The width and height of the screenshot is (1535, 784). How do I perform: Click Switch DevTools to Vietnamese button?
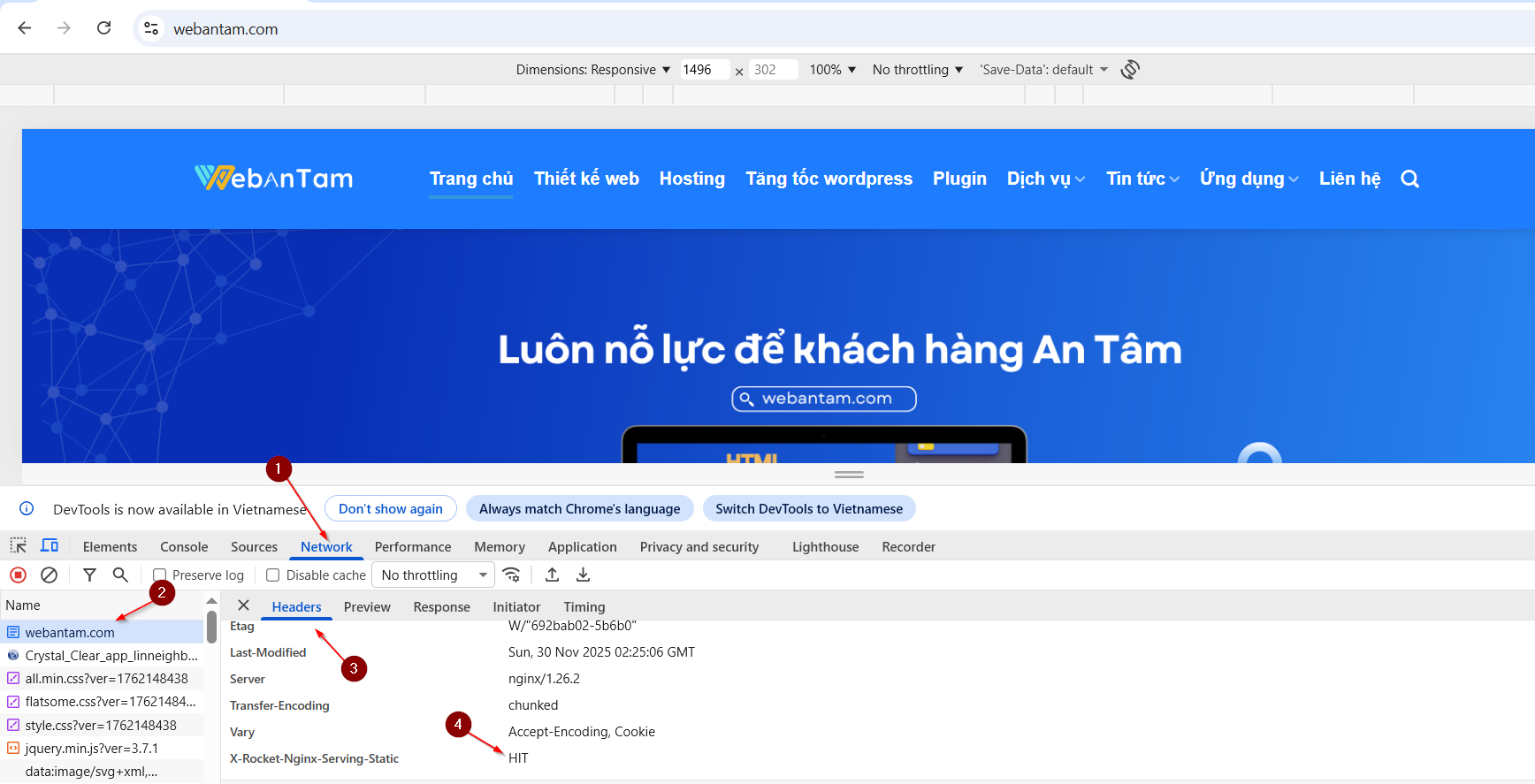pyautogui.click(x=808, y=509)
